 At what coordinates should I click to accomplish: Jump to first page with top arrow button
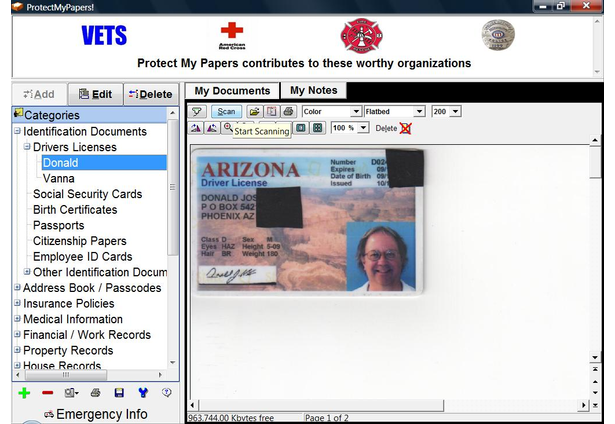click(x=595, y=369)
